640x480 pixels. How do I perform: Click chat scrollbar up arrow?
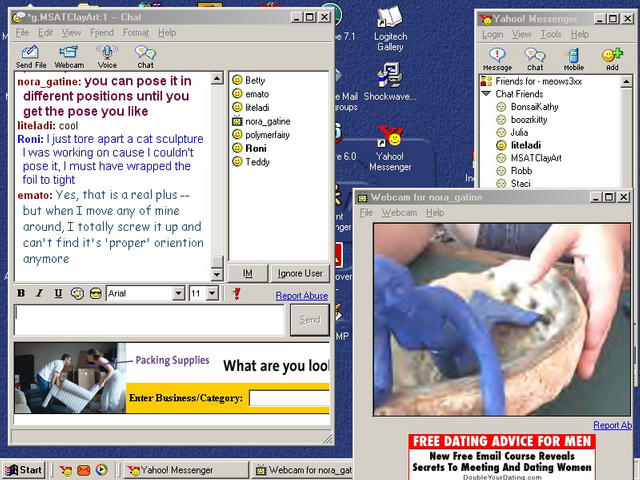[217, 78]
